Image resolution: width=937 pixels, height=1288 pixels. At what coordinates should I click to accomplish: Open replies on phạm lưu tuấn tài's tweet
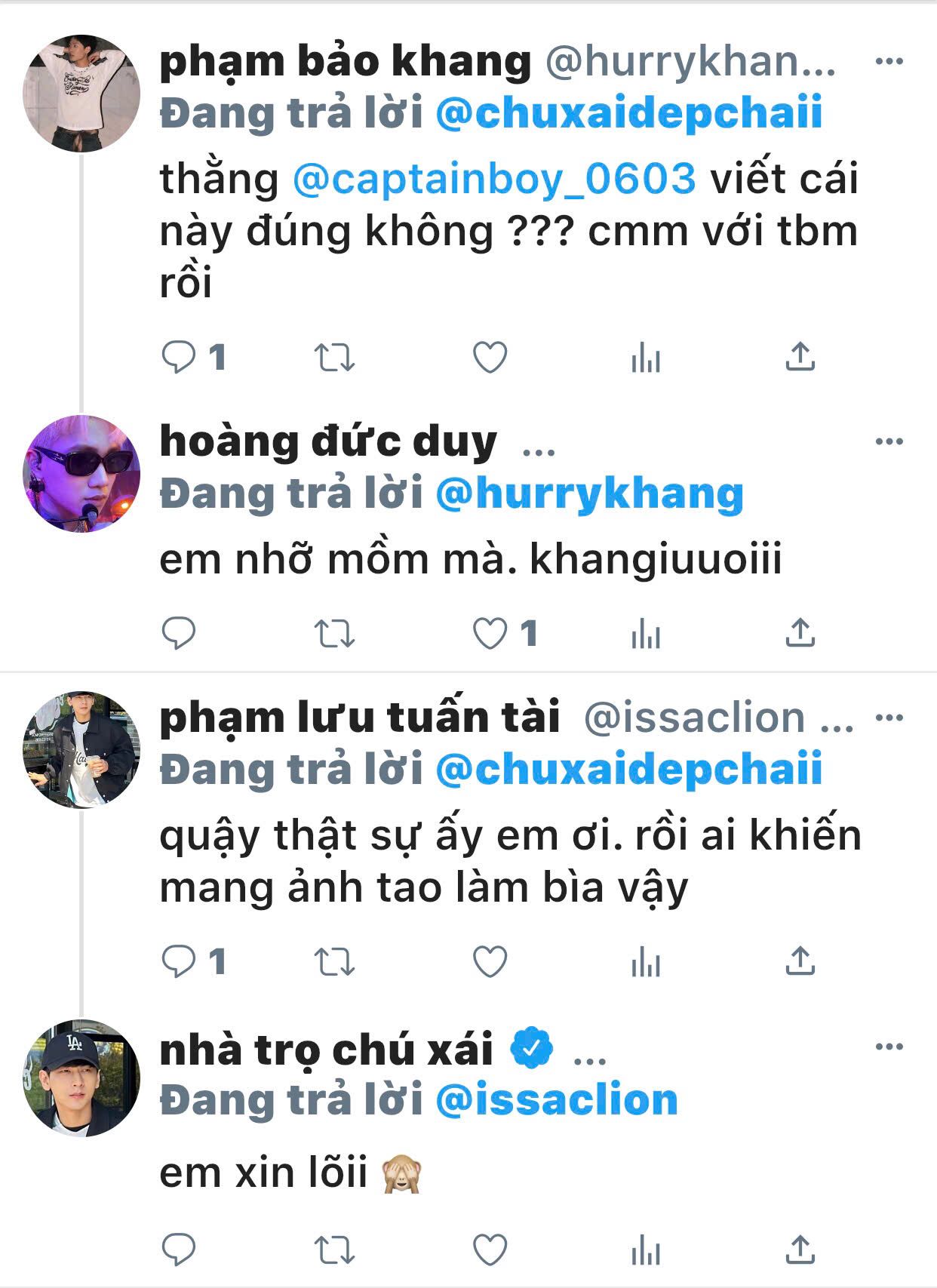click(x=194, y=961)
